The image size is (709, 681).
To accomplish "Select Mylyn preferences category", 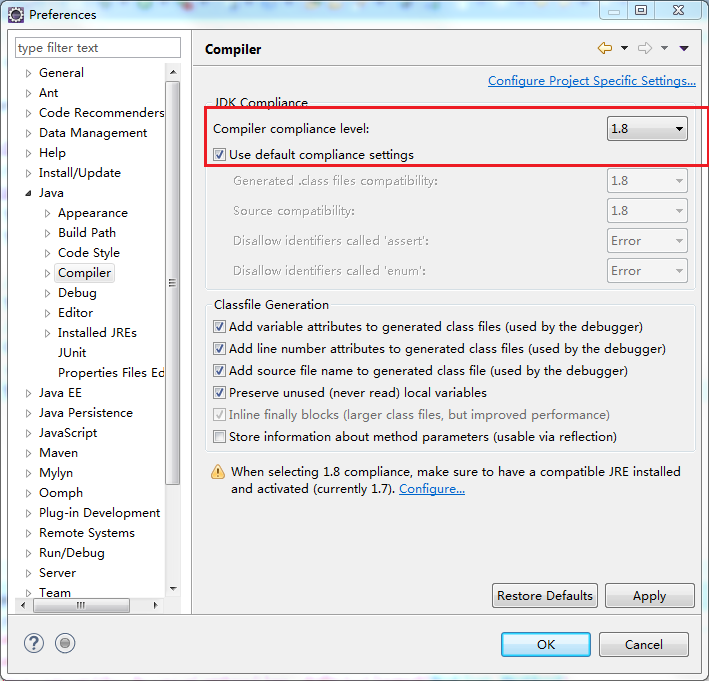I will pos(56,473).
